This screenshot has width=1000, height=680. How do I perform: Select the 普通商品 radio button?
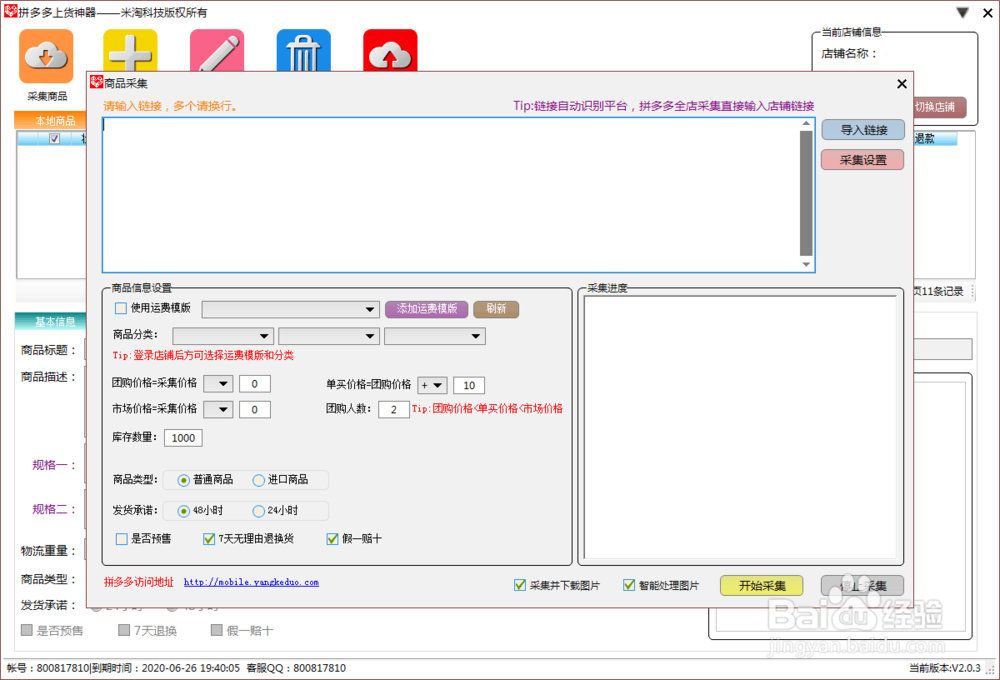(x=184, y=480)
